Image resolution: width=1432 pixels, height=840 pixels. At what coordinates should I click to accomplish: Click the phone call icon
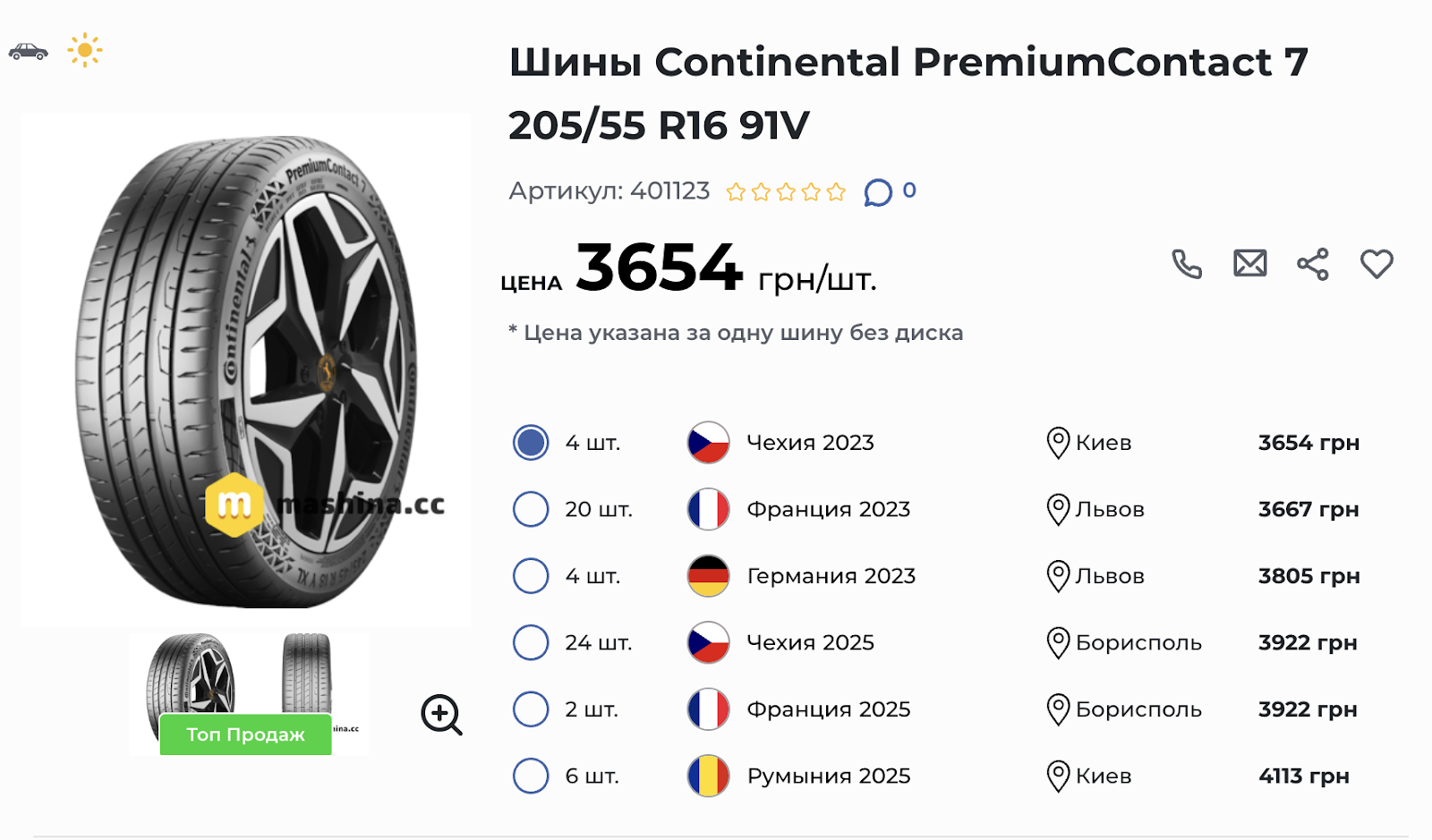[x=1187, y=264]
